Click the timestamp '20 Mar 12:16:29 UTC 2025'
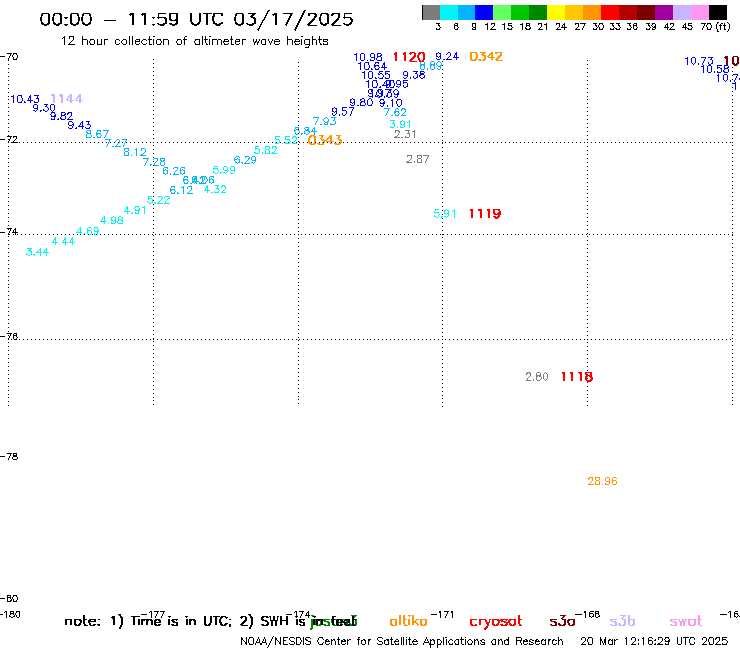Viewport: 740px width, 650px height. (x=654, y=642)
